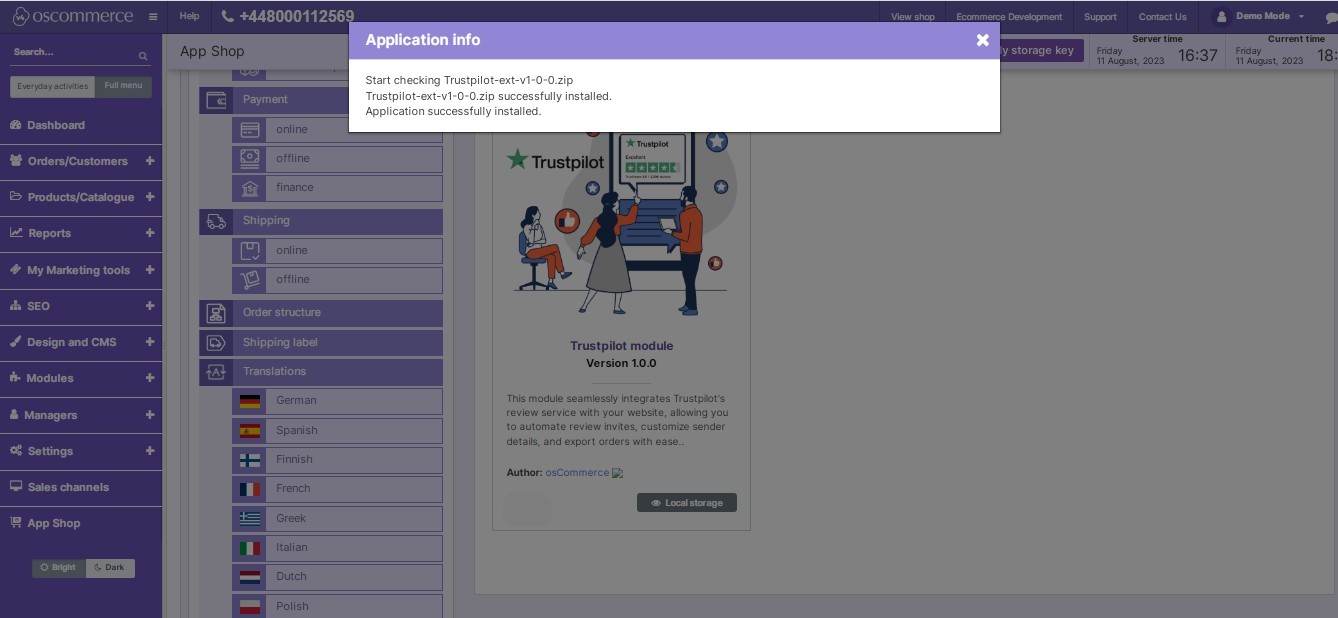Open View shop in the top bar
The height and width of the screenshot is (618, 1338).
[x=913, y=17]
